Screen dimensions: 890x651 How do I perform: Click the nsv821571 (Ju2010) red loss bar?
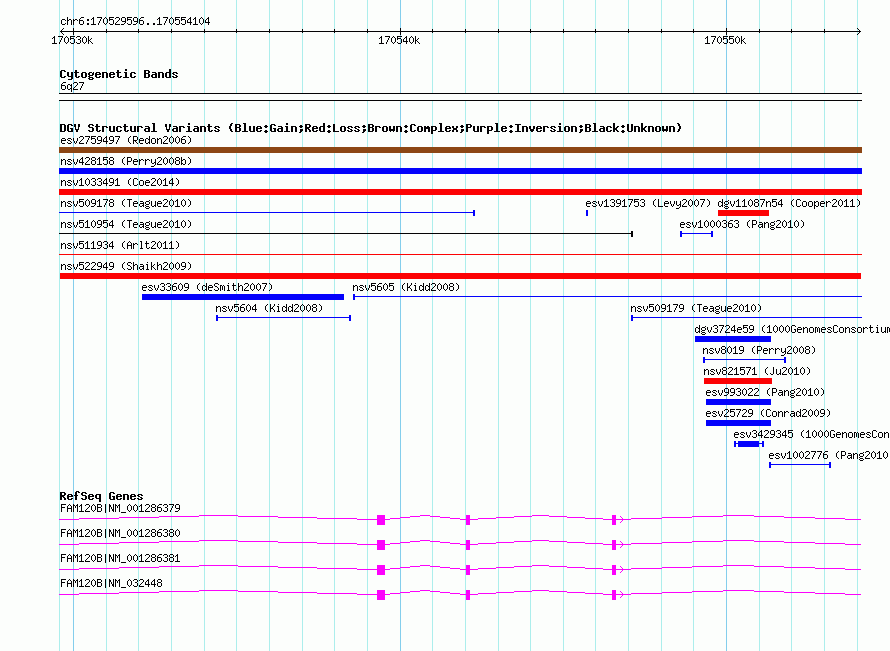pos(738,381)
